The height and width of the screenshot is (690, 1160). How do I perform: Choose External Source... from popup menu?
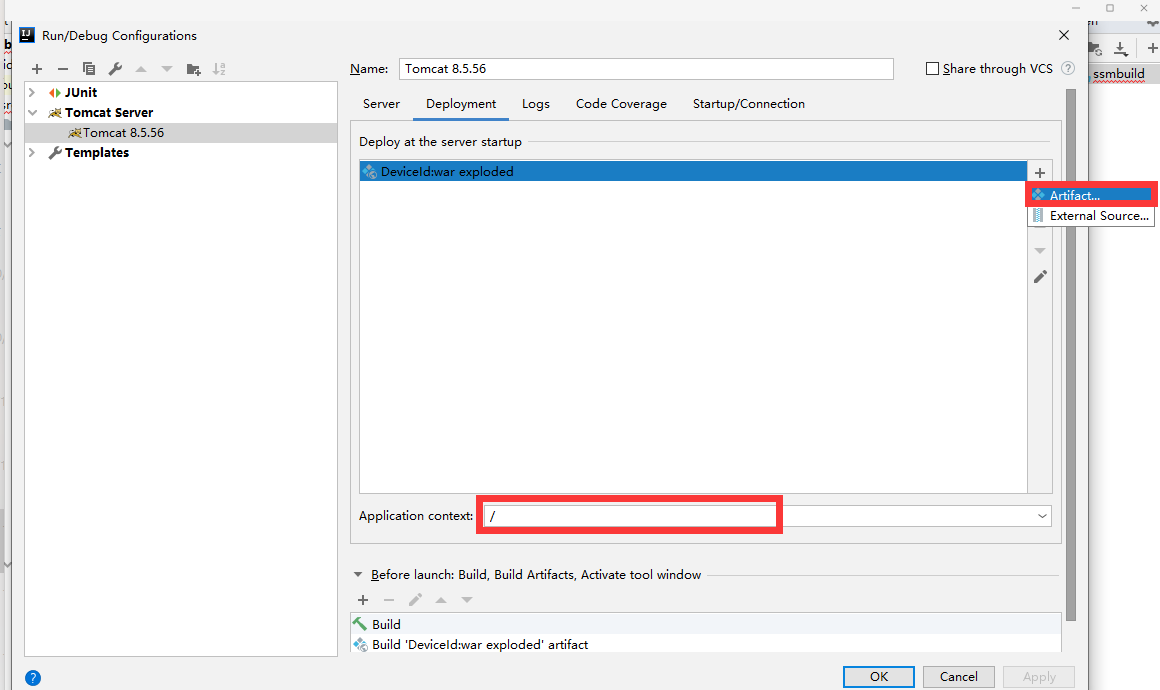(x=1091, y=216)
